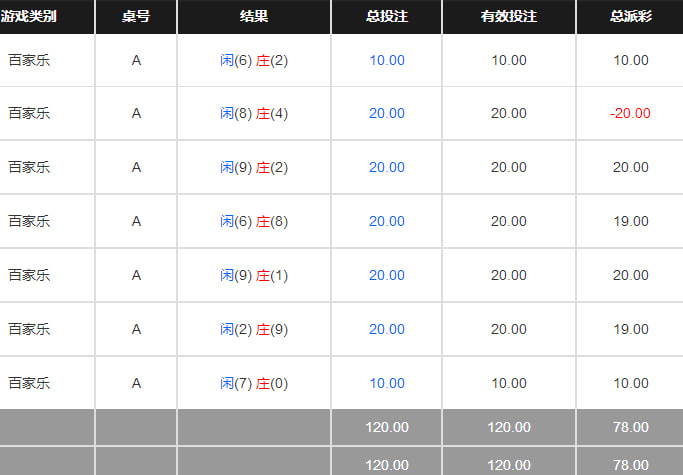This screenshot has height=475, width=683.
Task: Select the 有效投注 column header
Action: 508,17
